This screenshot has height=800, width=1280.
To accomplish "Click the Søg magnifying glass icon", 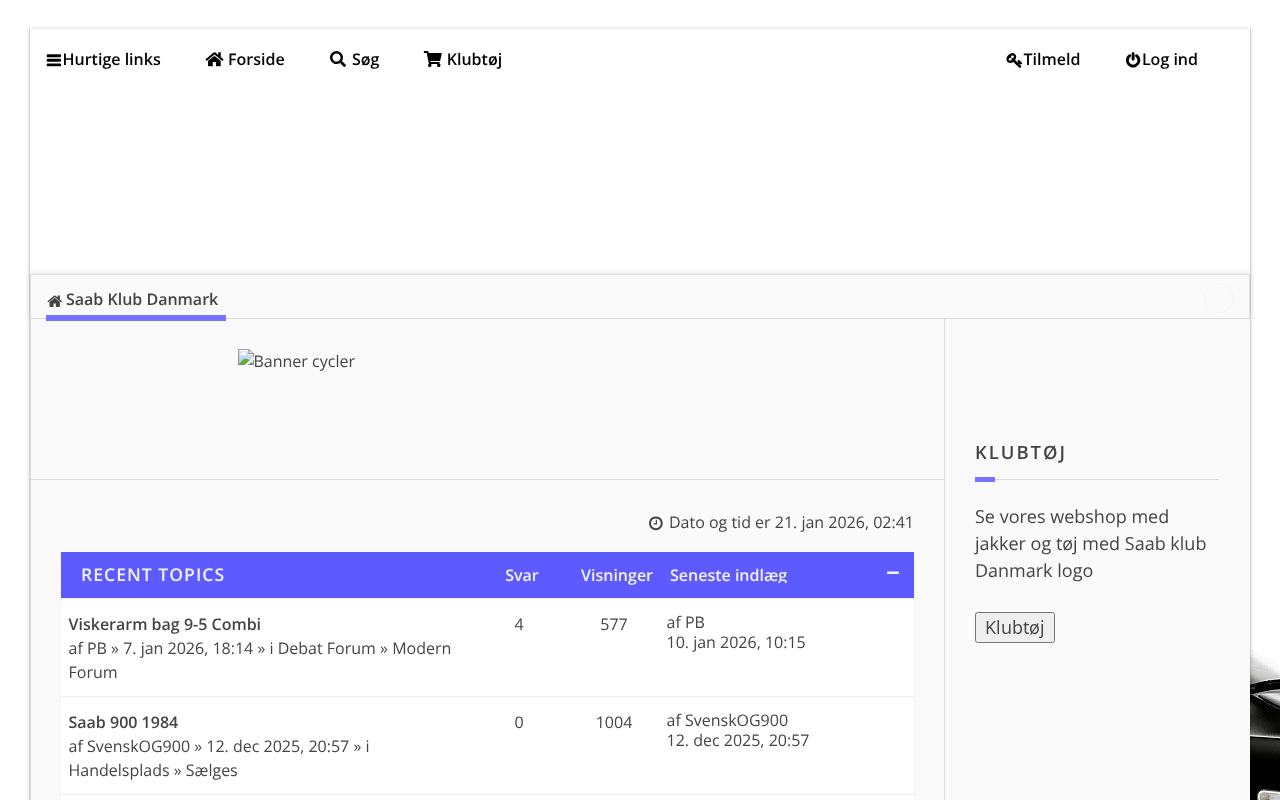I will (x=338, y=60).
